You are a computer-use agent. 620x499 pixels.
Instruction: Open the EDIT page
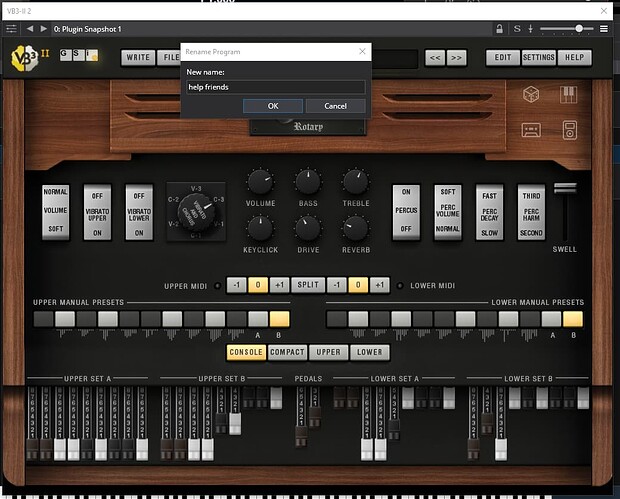pos(503,58)
